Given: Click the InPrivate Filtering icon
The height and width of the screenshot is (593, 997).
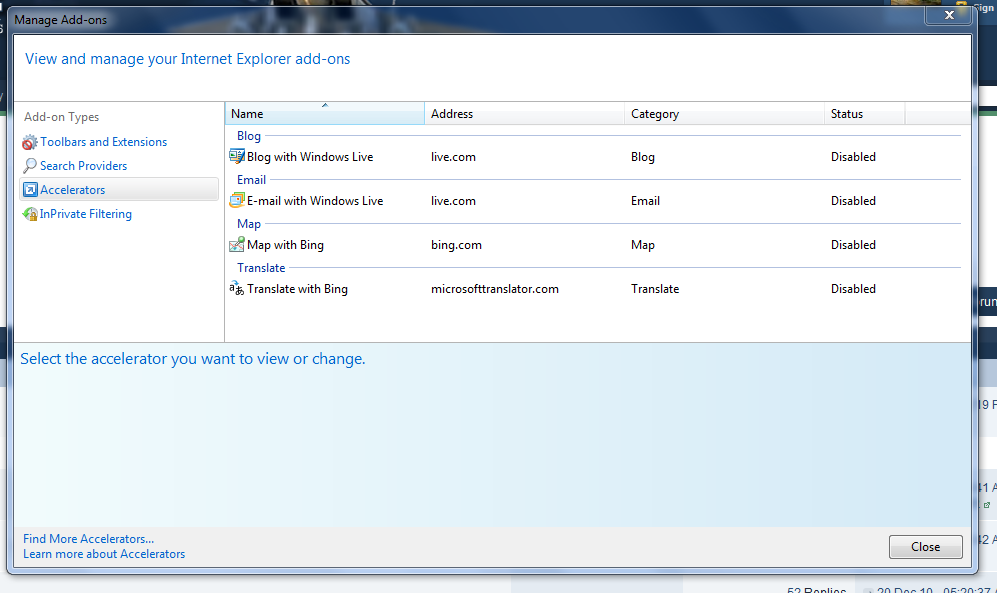Looking at the screenshot, I should (x=30, y=214).
